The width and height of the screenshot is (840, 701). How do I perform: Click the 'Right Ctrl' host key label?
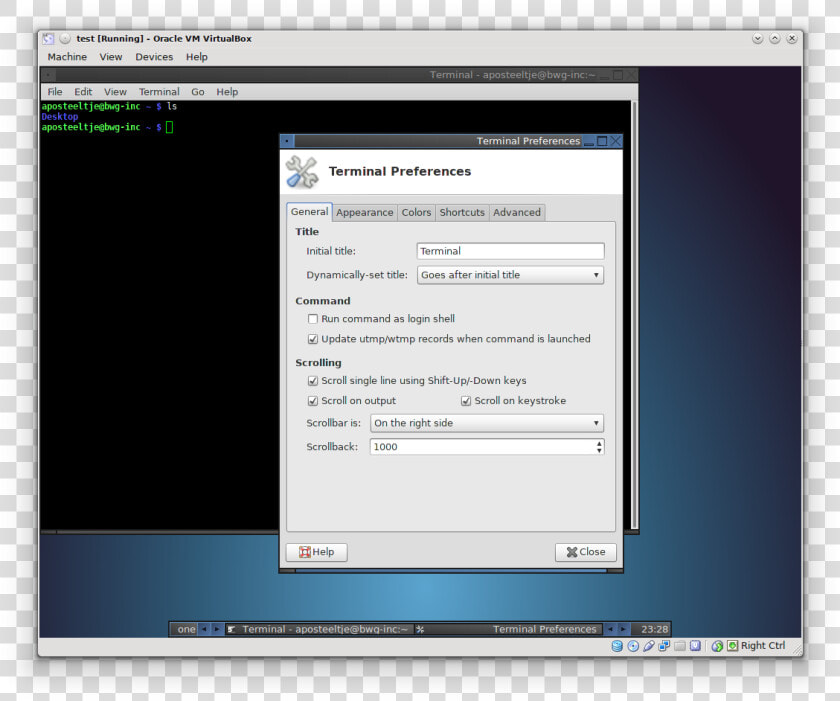point(763,646)
